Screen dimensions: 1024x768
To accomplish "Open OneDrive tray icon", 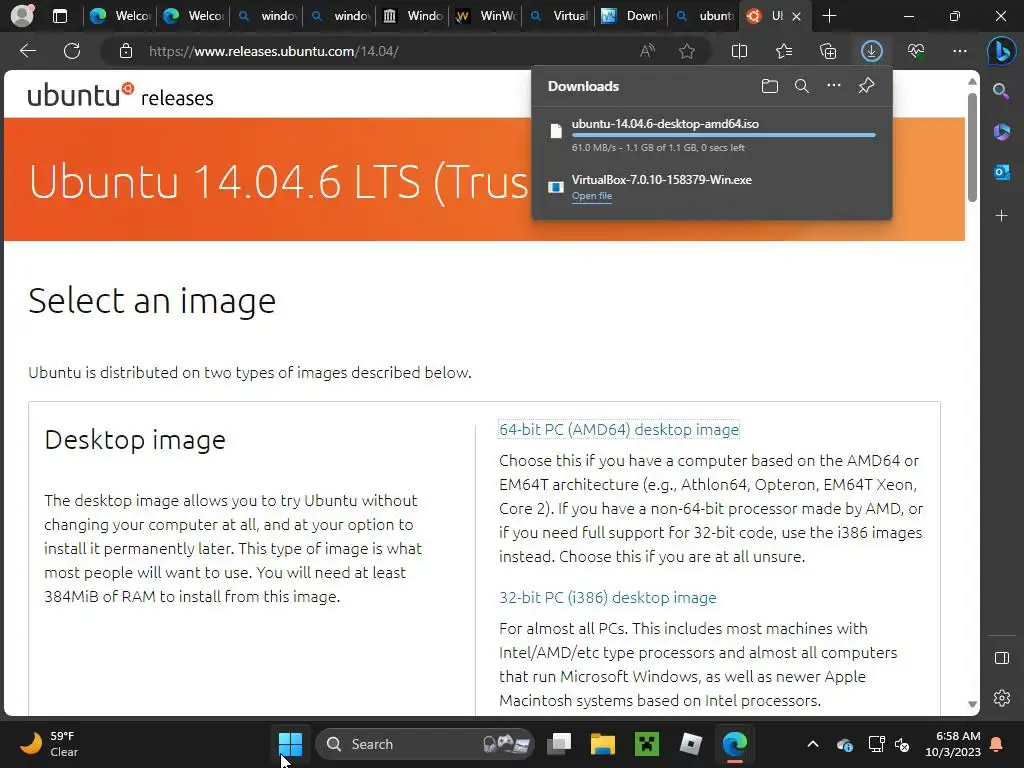I will [x=844, y=744].
